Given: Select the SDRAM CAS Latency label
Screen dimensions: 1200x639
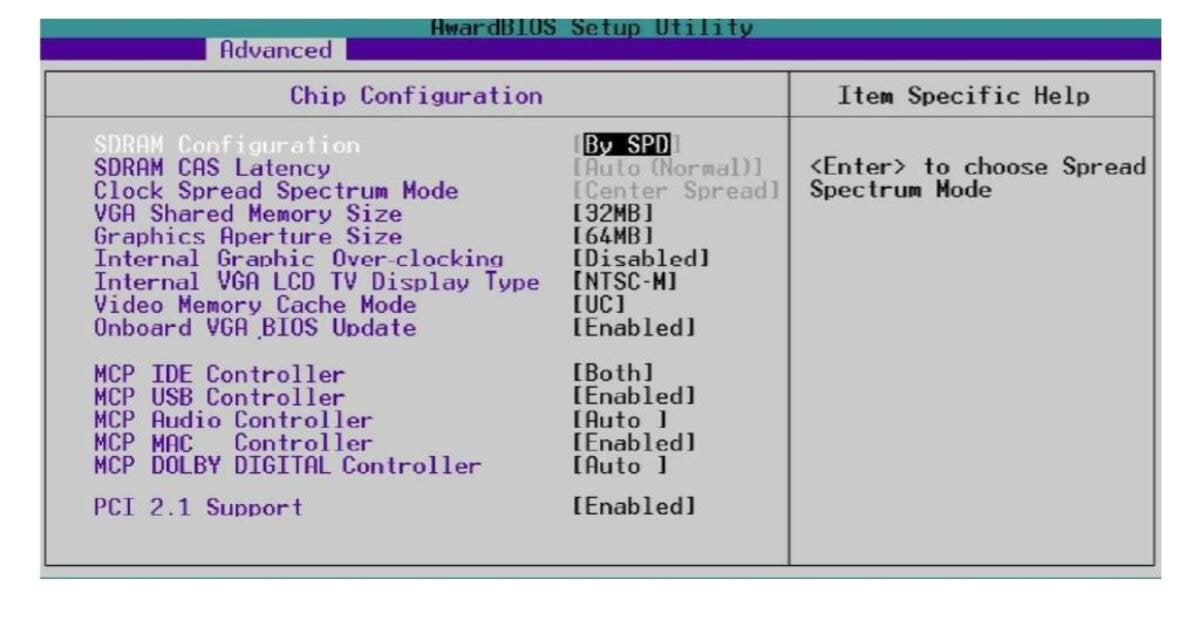Looking at the screenshot, I should (x=212, y=168).
